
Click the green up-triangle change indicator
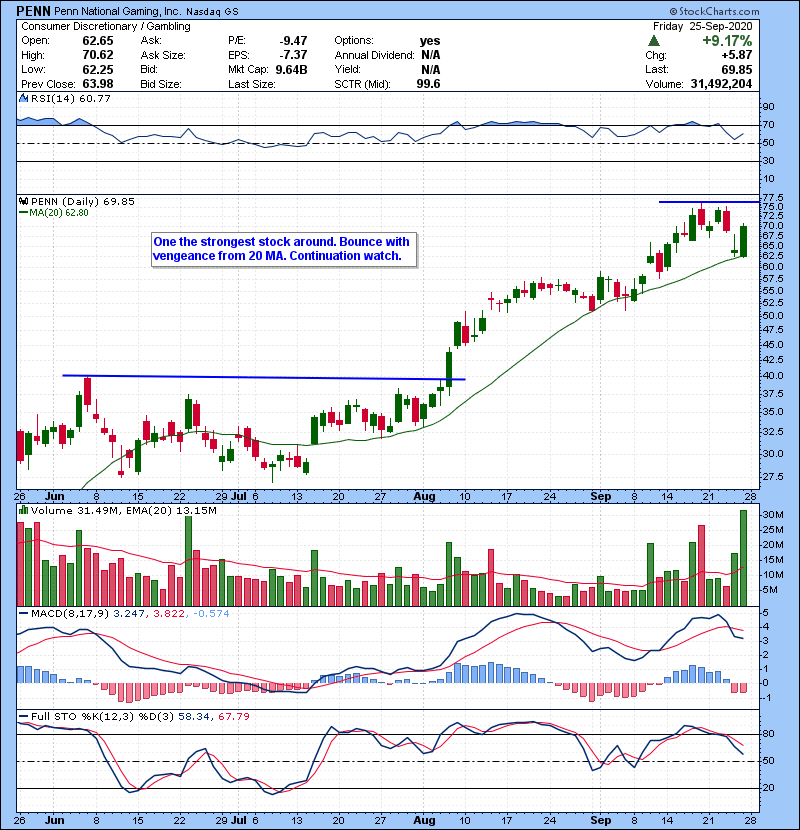(x=654, y=40)
